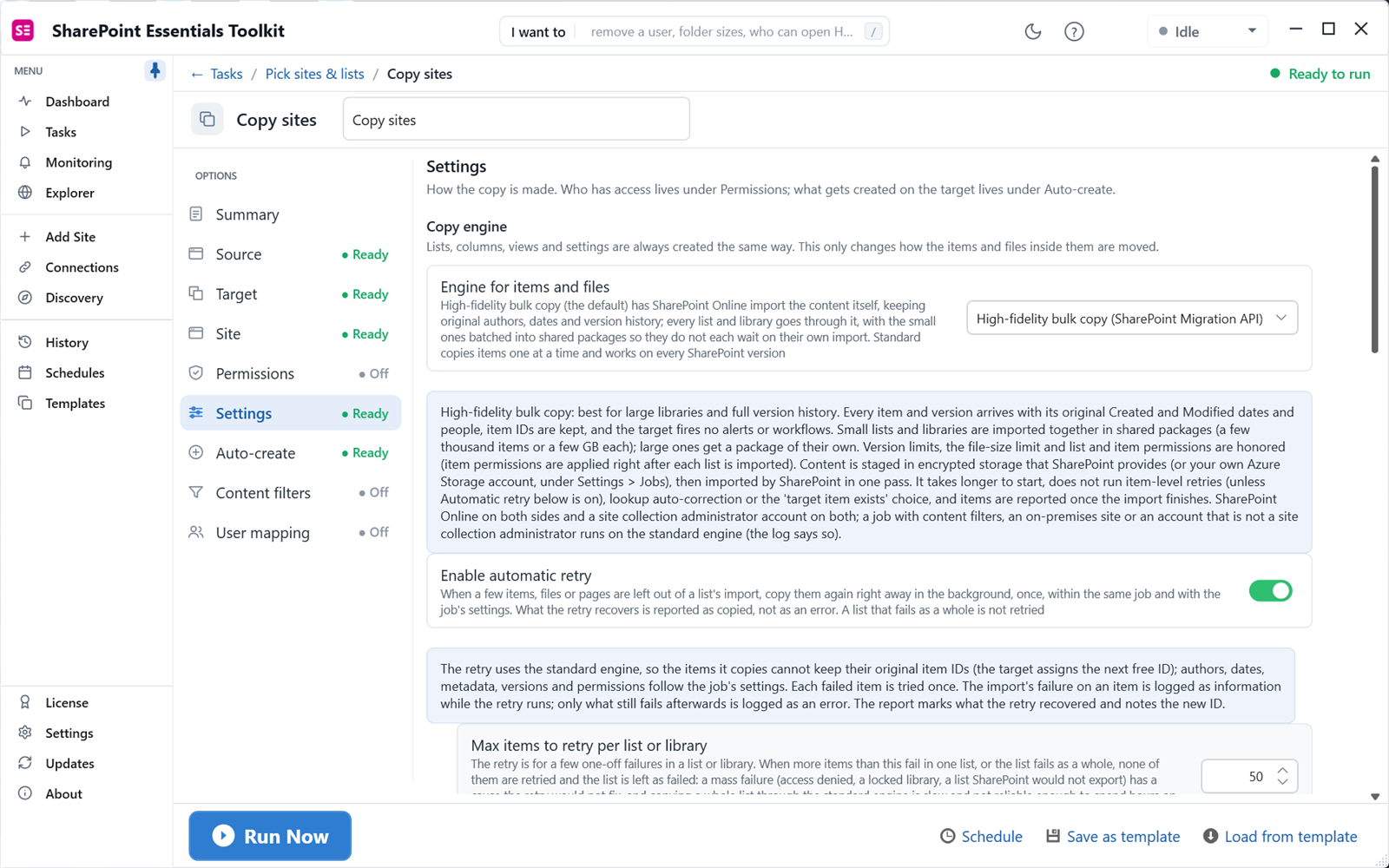Click the Schedule link

(981, 836)
